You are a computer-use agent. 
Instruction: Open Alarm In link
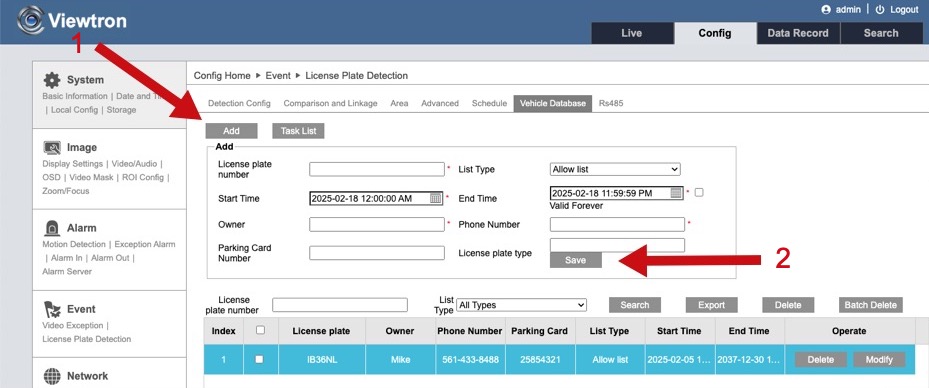[x=66, y=258]
